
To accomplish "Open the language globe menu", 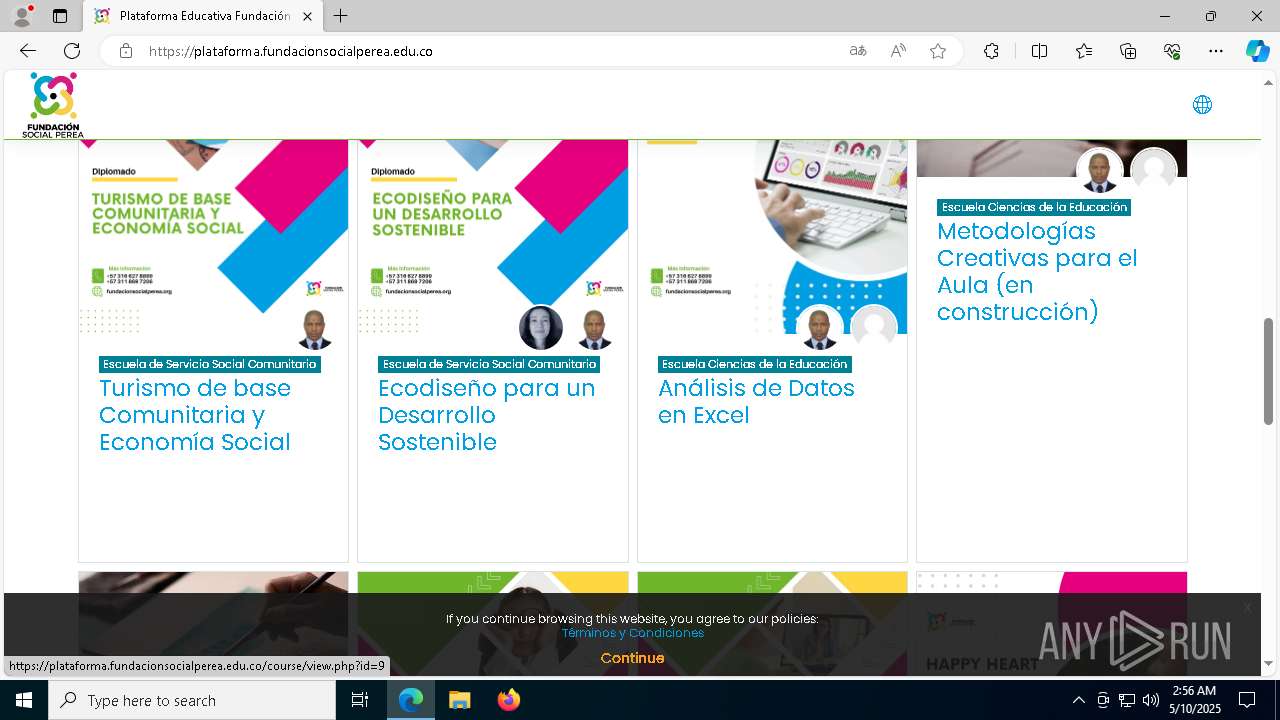I will 1202,105.
